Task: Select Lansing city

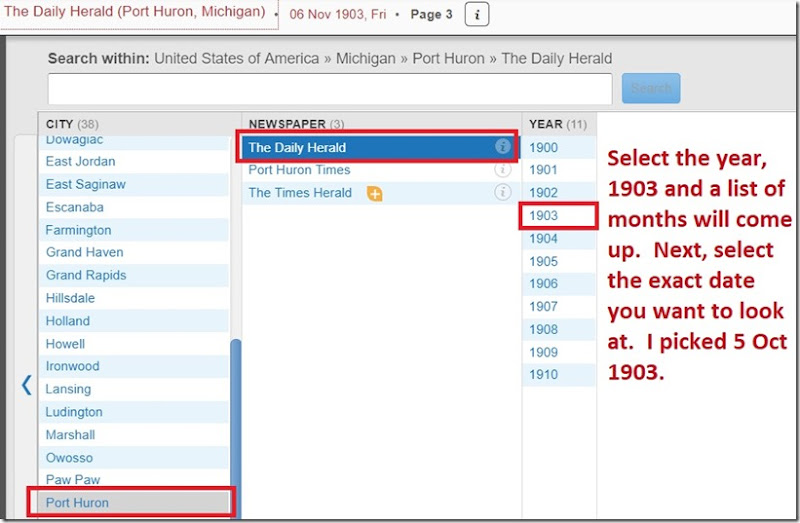Action: click(134, 389)
